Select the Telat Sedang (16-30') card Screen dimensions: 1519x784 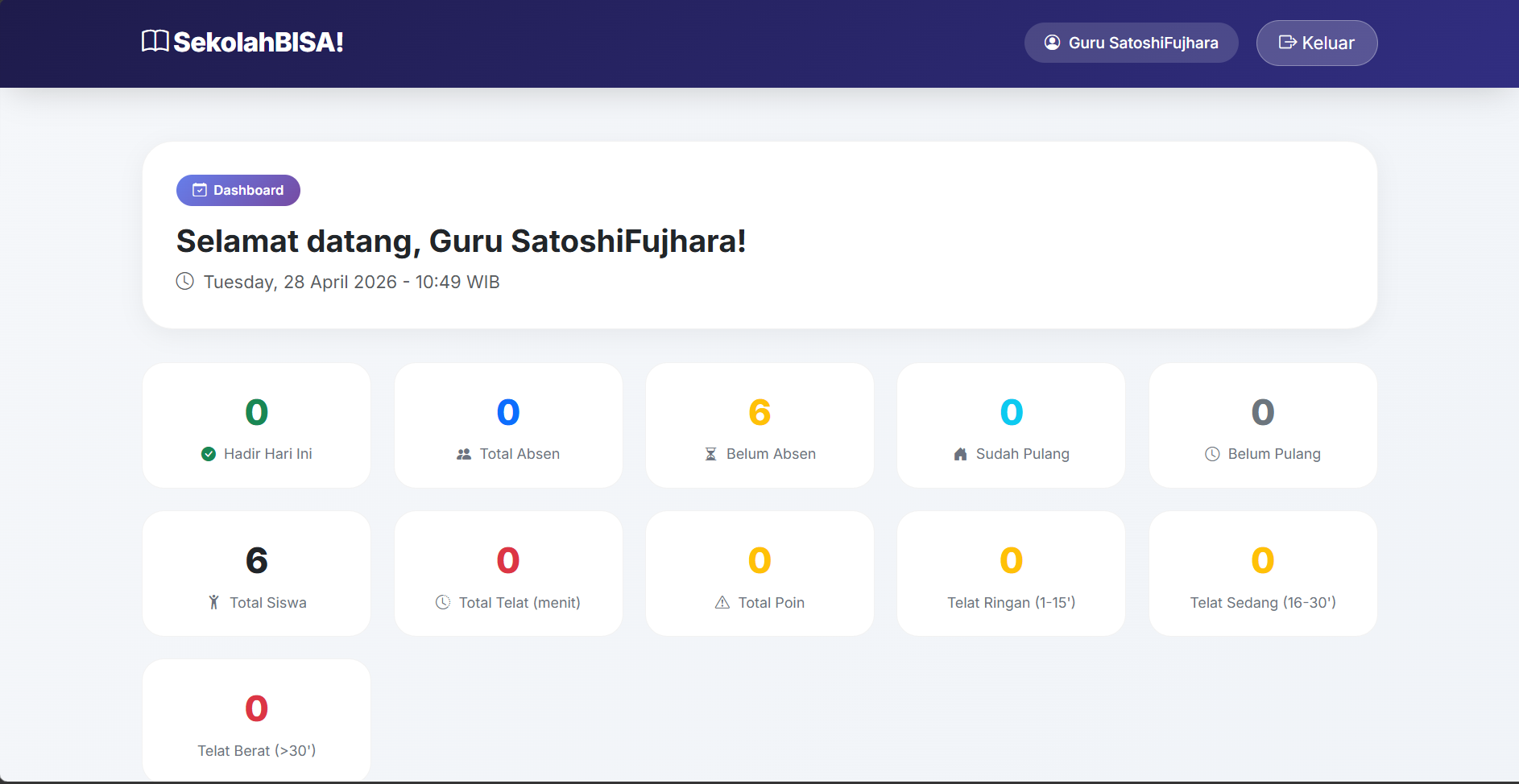click(x=1263, y=573)
